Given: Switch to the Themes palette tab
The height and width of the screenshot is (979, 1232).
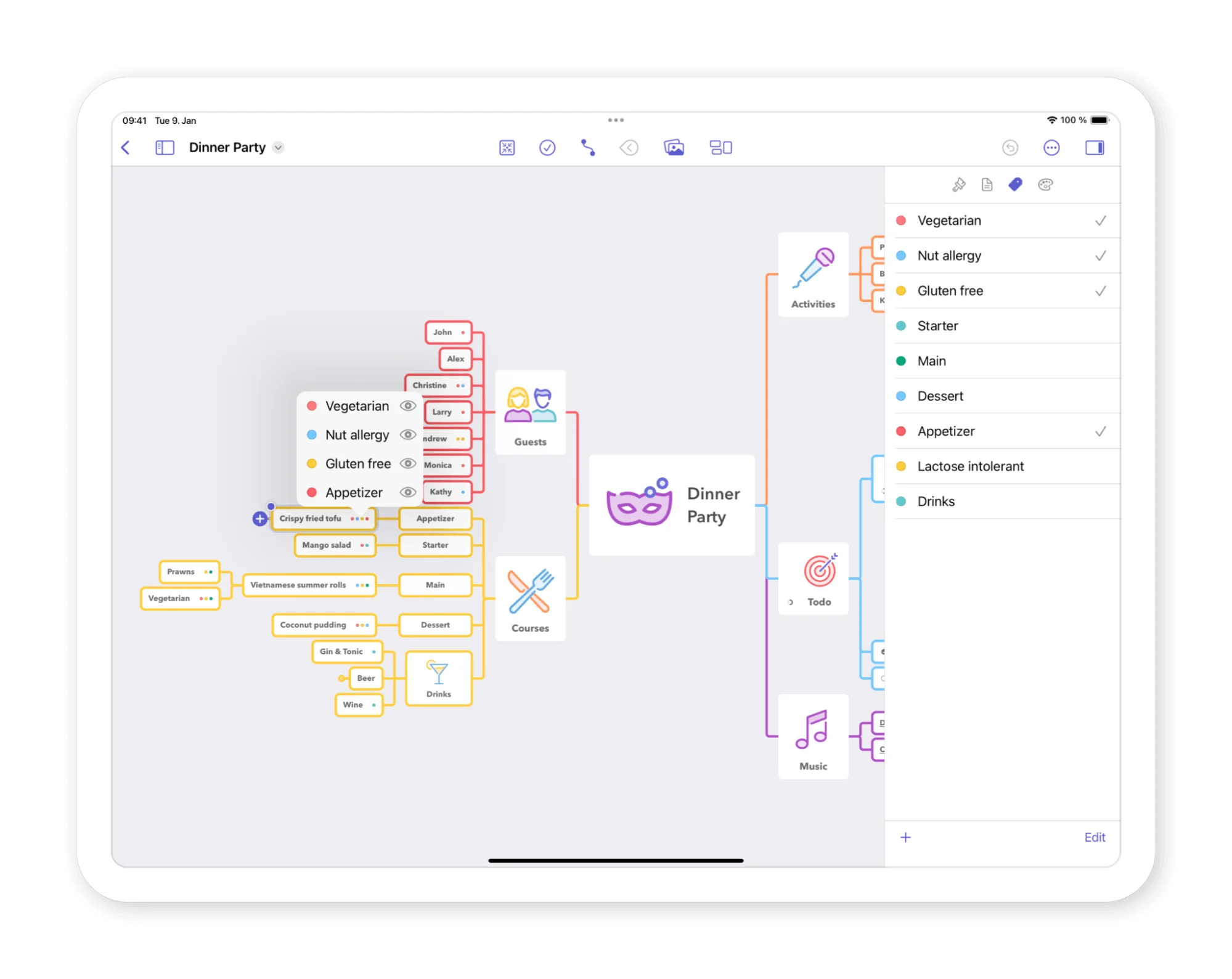Looking at the screenshot, I should pyautogui.click(x=1045, y=184).
